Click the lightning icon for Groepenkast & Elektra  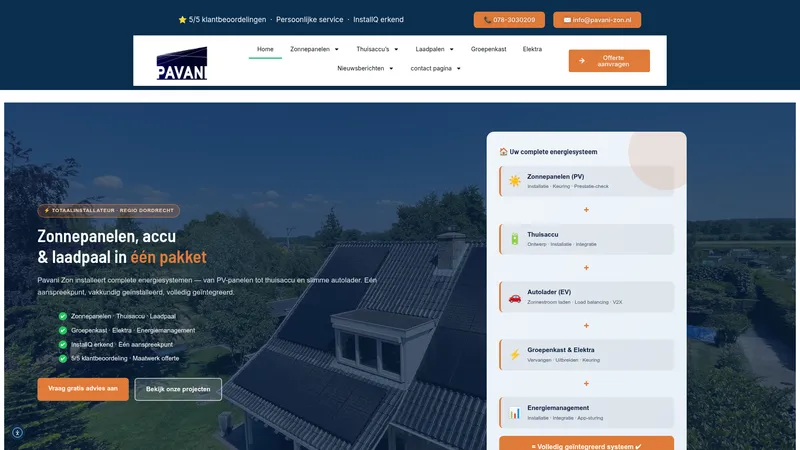tap(514, 355)
